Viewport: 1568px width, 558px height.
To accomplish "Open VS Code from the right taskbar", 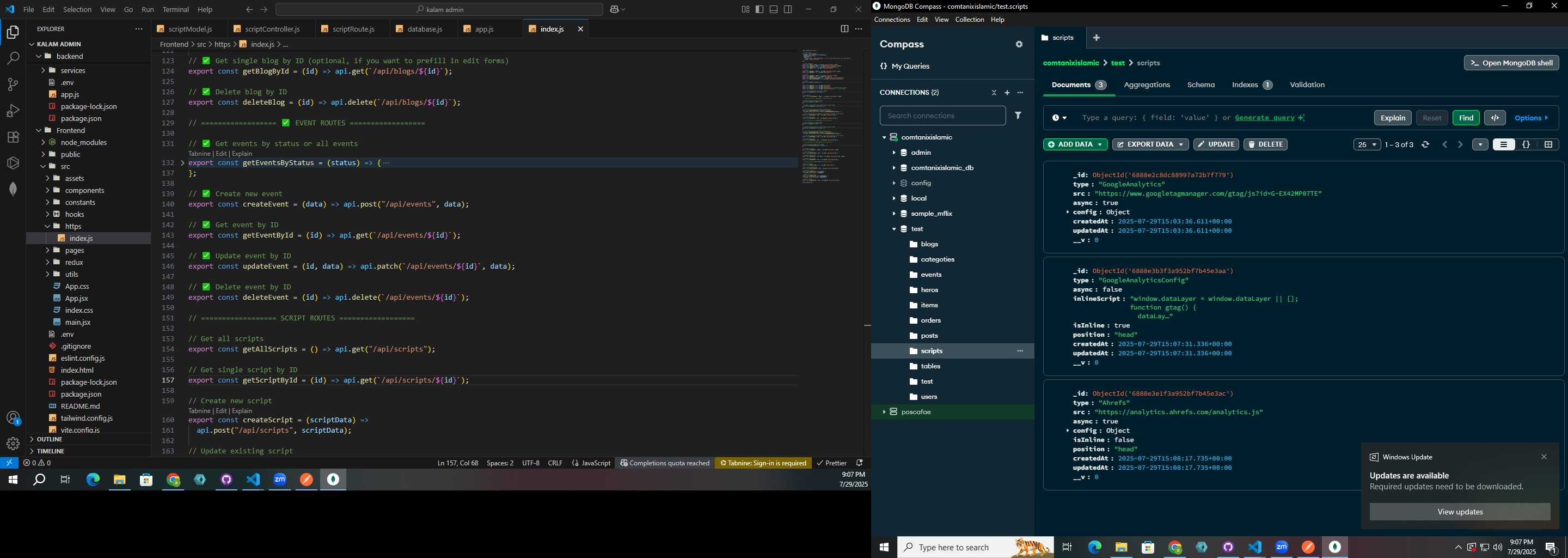I will pyautogui.click(x=1254, y=547).
